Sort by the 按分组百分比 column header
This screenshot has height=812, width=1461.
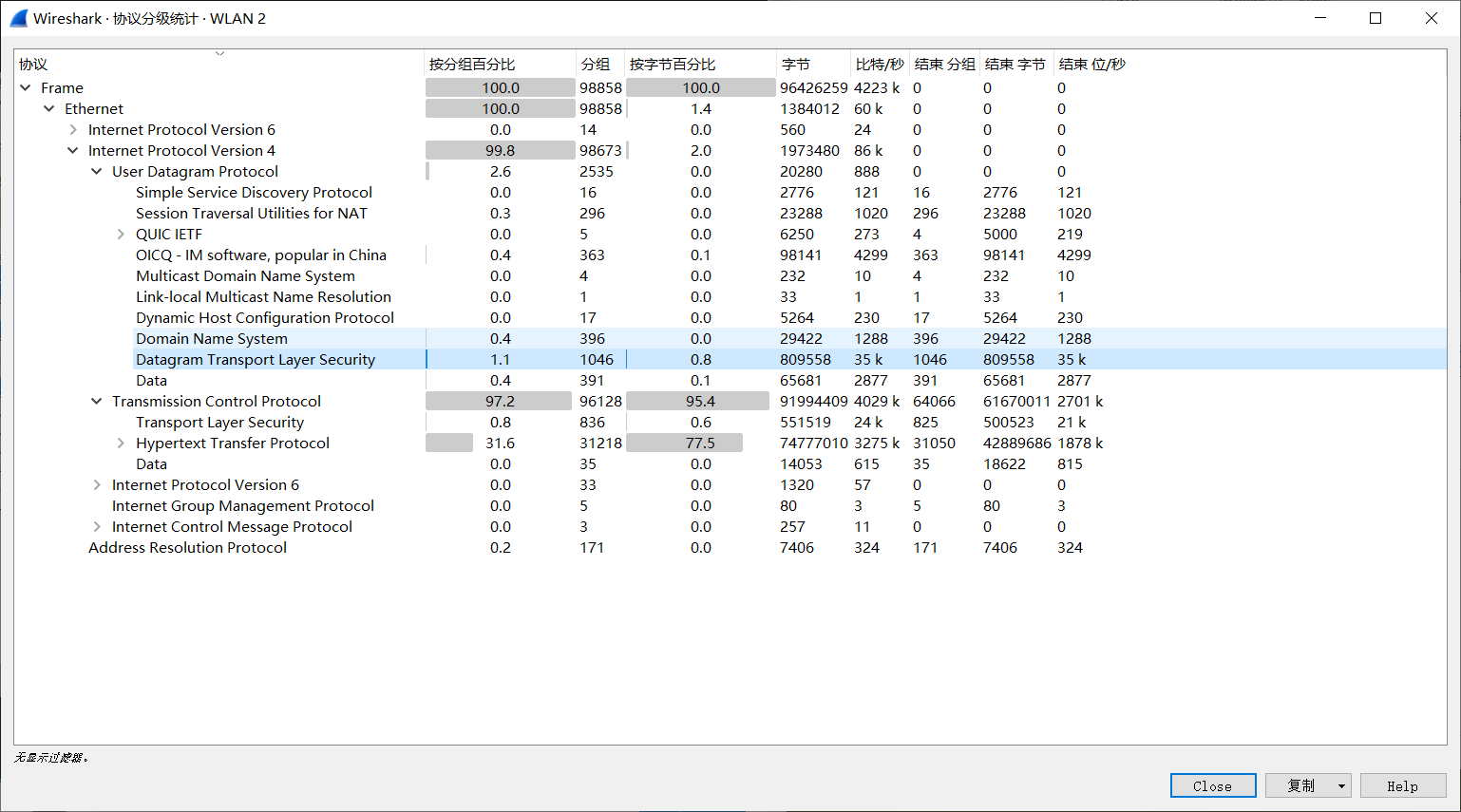[472, 65]
